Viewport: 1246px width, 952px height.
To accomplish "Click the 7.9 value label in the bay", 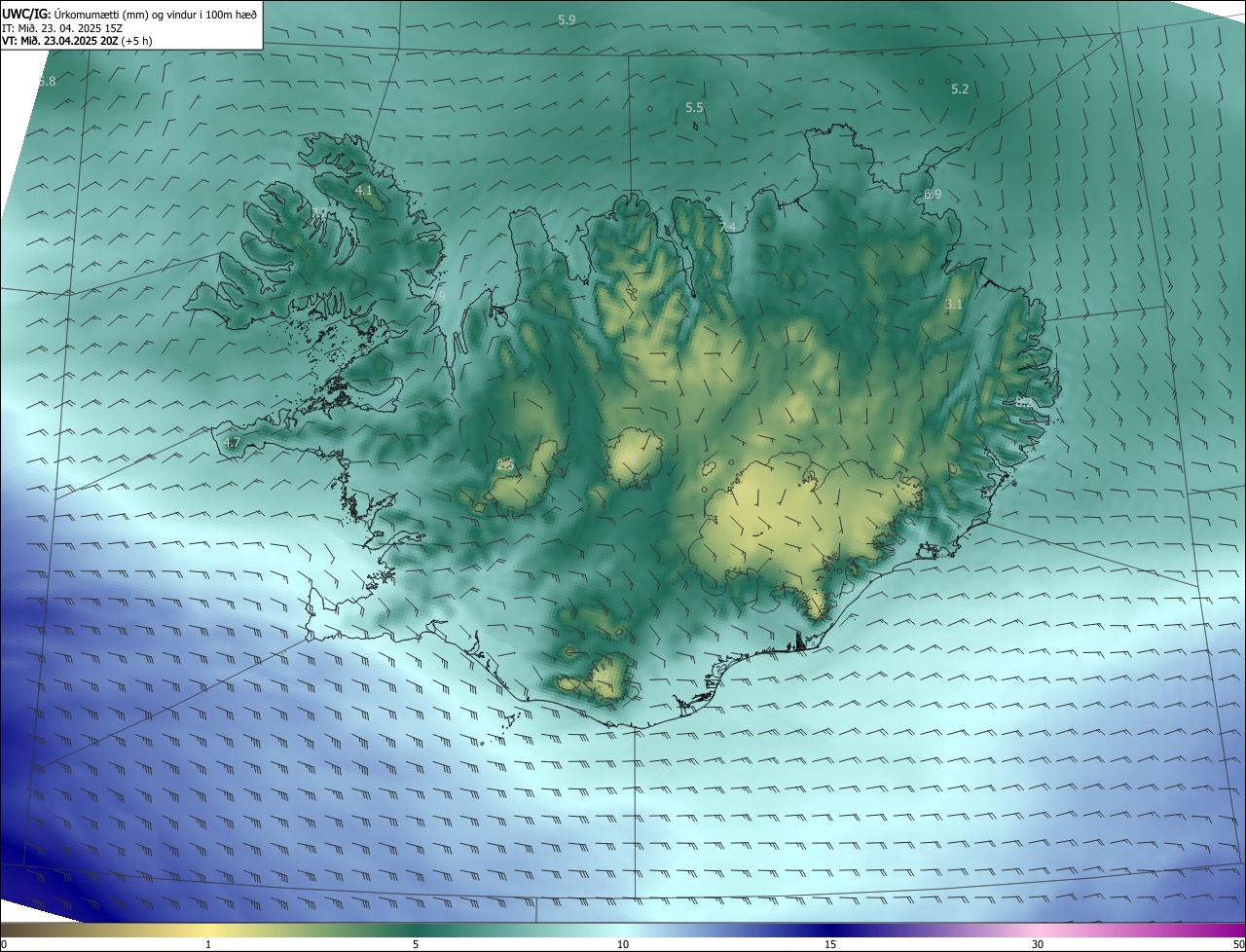I will tap(437, 296).
